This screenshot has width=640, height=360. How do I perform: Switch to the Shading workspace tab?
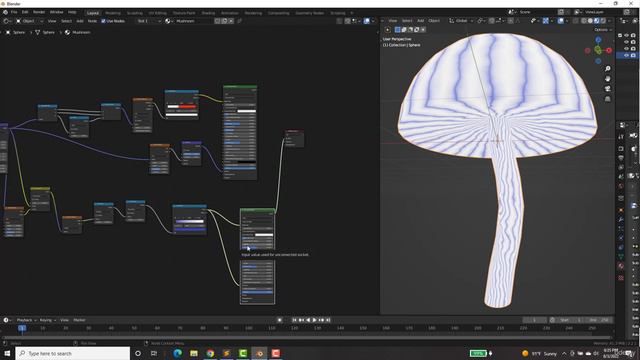pyautogui.click(x=208, y=13)
